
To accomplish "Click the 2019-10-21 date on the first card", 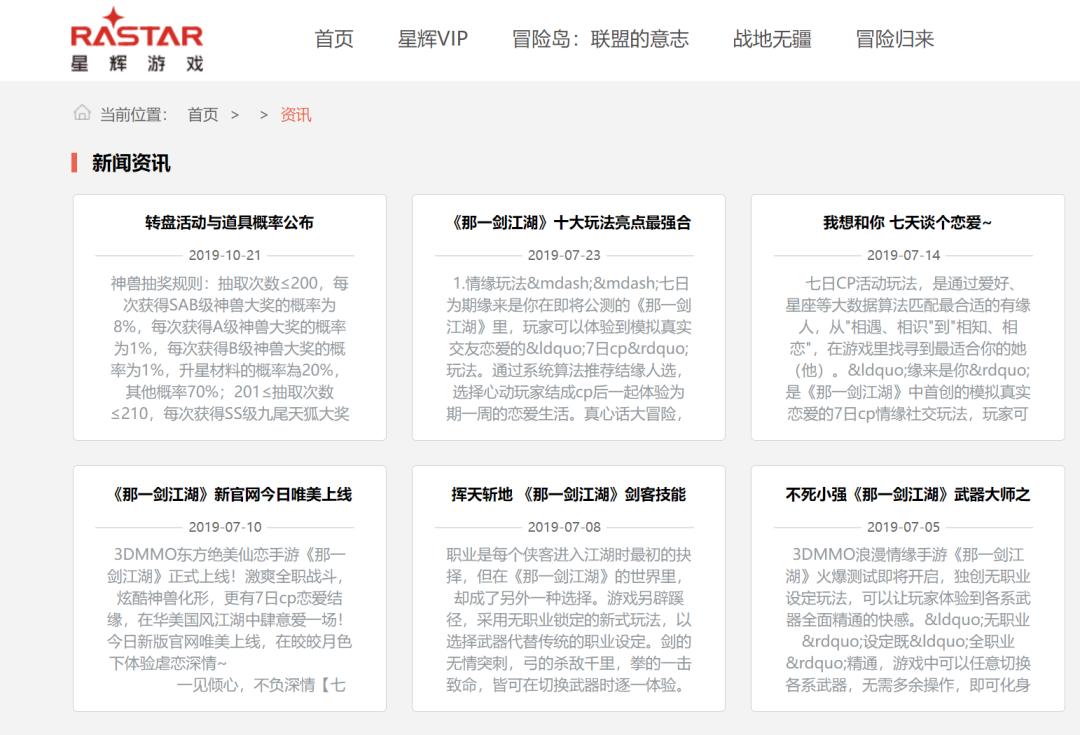I will click(x=225, y=255).
